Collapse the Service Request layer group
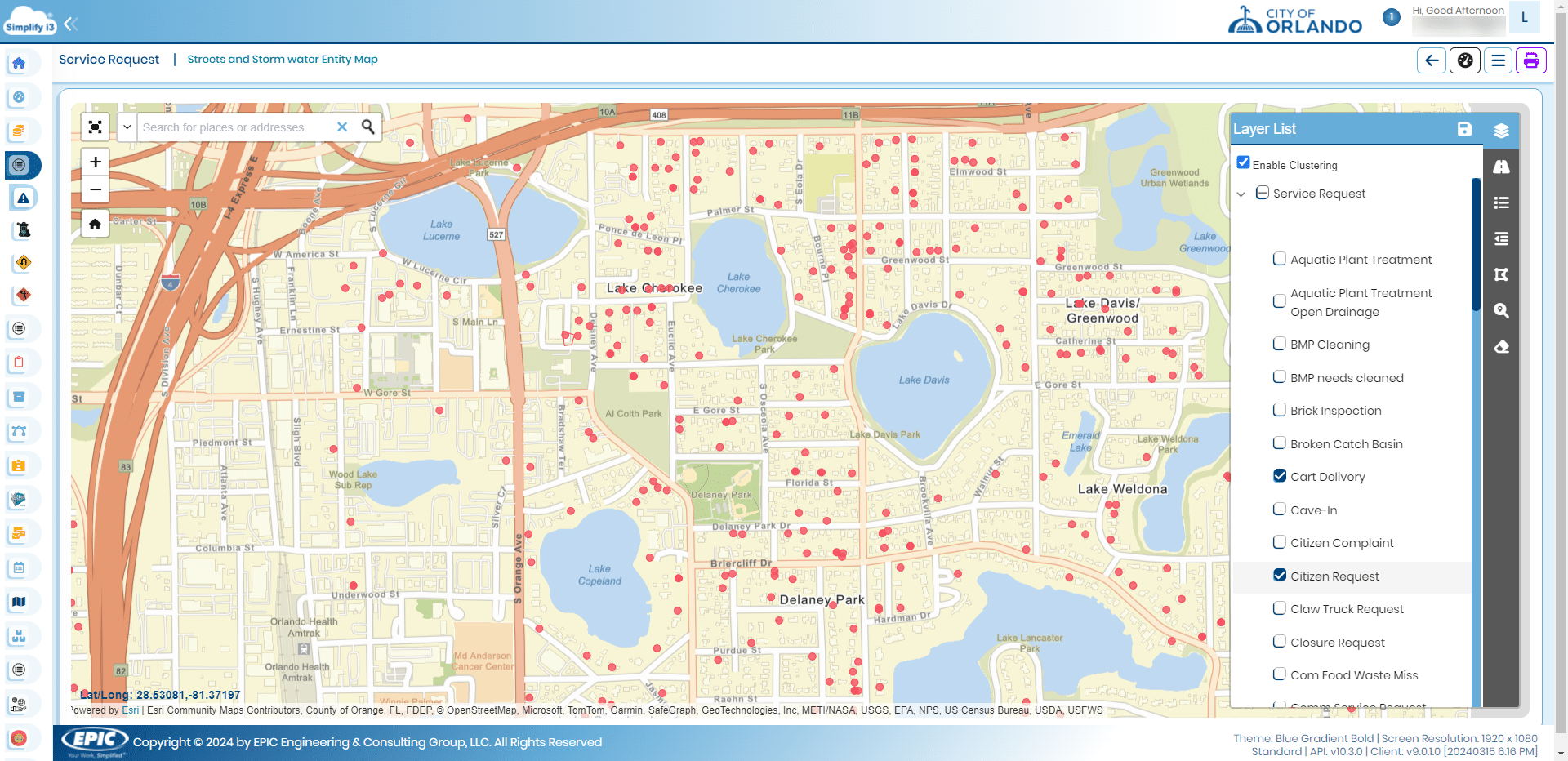 tap(1241, 194)
